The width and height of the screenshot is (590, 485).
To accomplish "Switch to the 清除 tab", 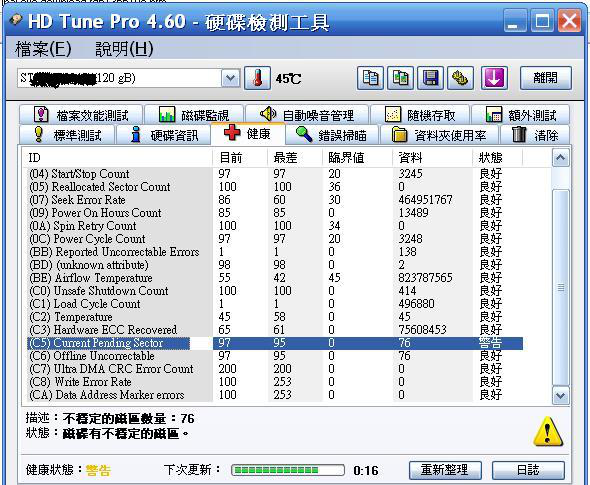I will [535, 135].
